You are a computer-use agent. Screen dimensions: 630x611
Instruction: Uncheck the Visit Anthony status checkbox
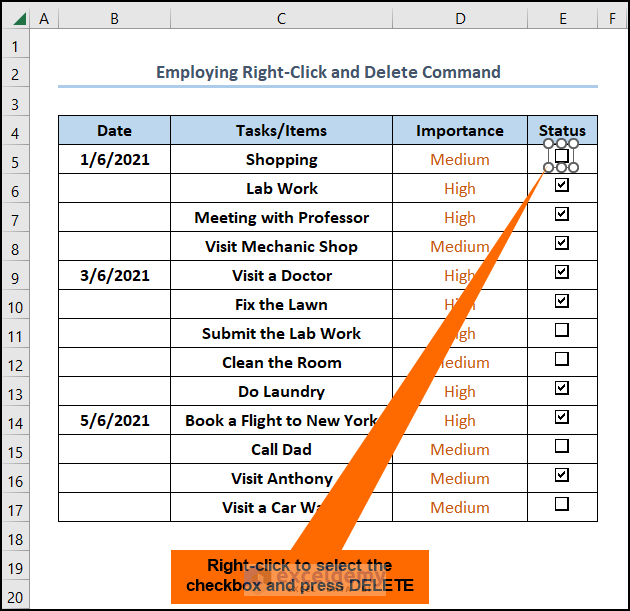click(562, 475)
